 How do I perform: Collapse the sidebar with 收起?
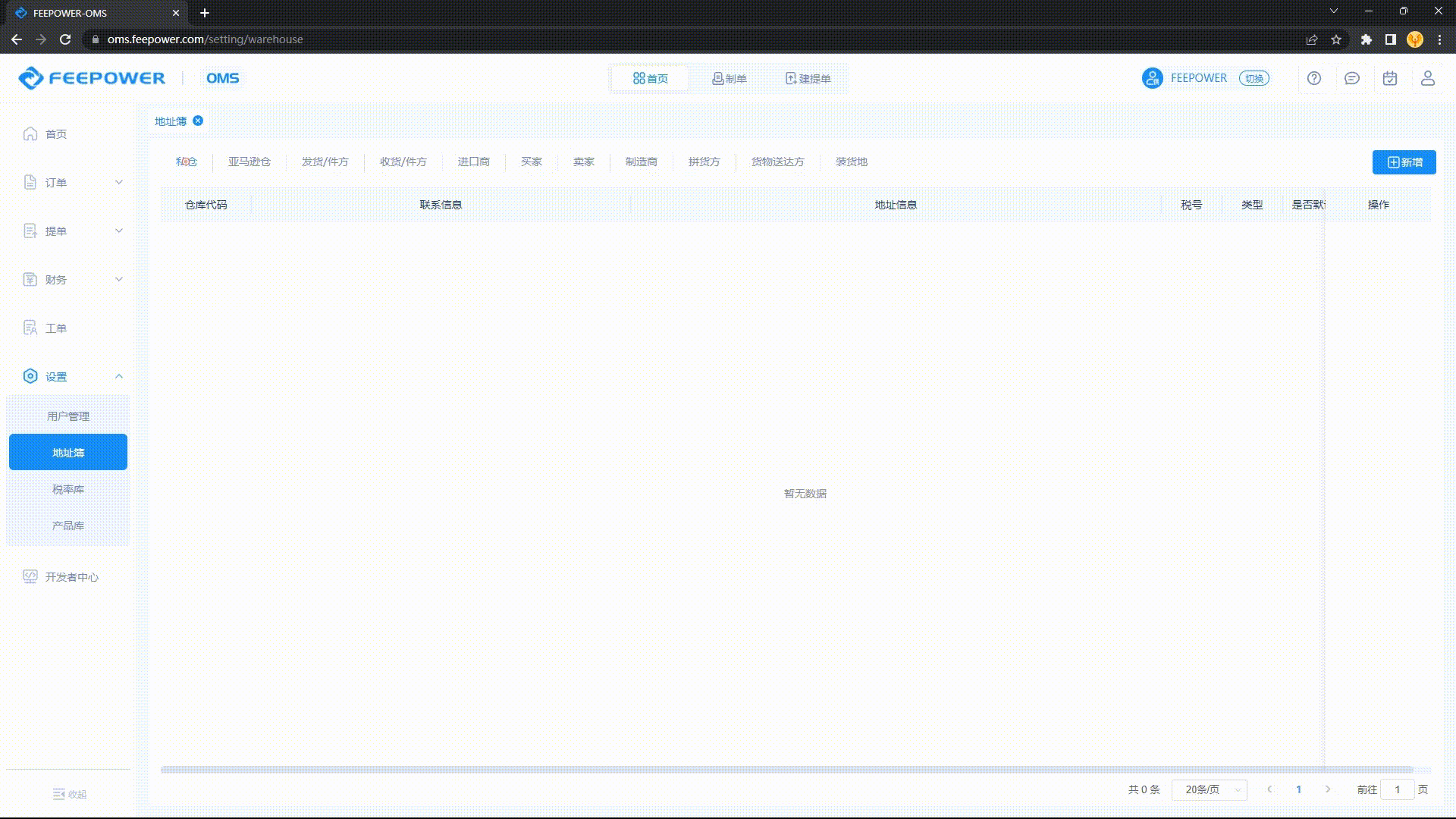(x=70, y=794)
